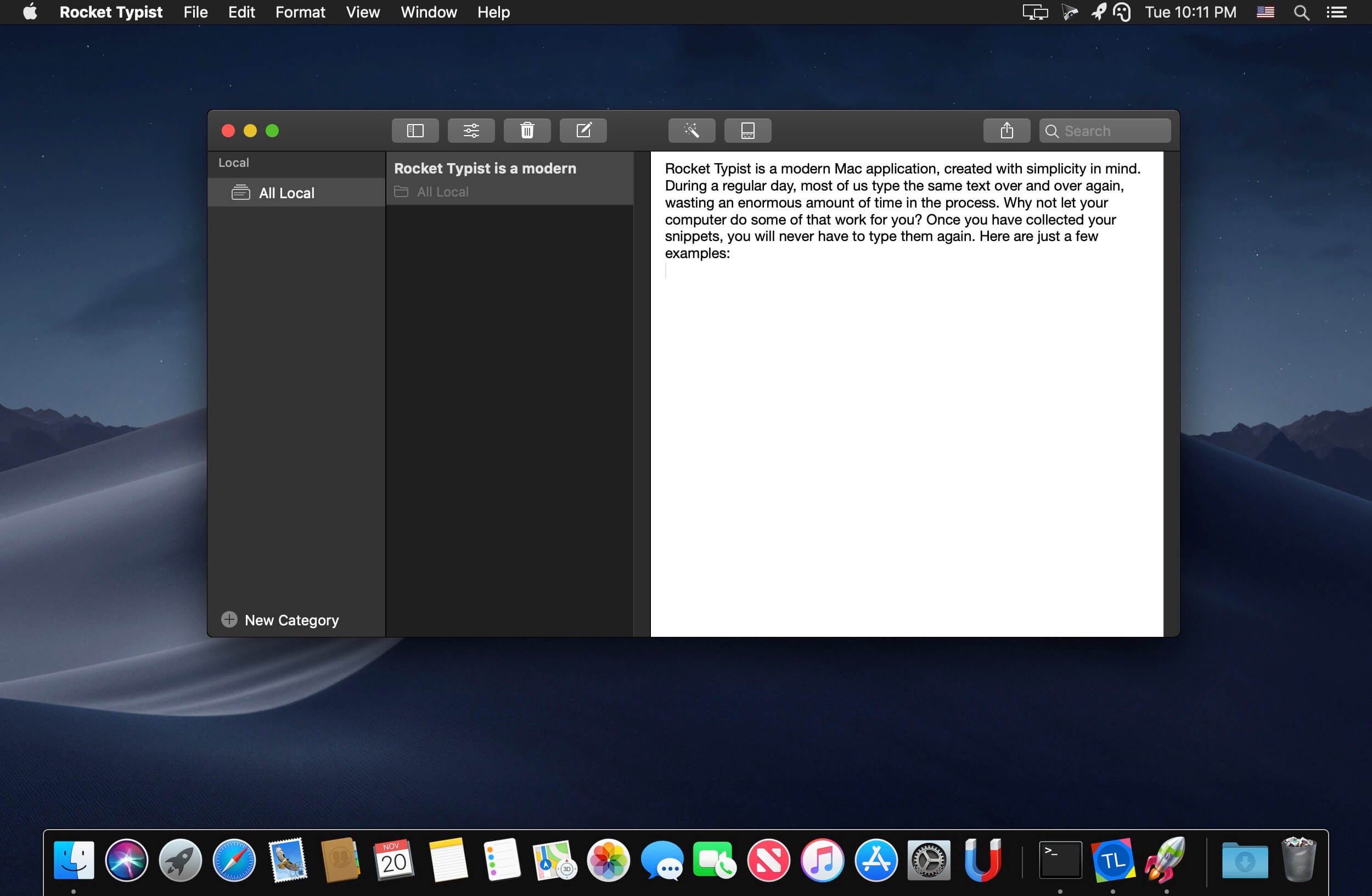
Task: Click the Rocket Typist menu bar rocket icon
Action: tap(1098, 12)
